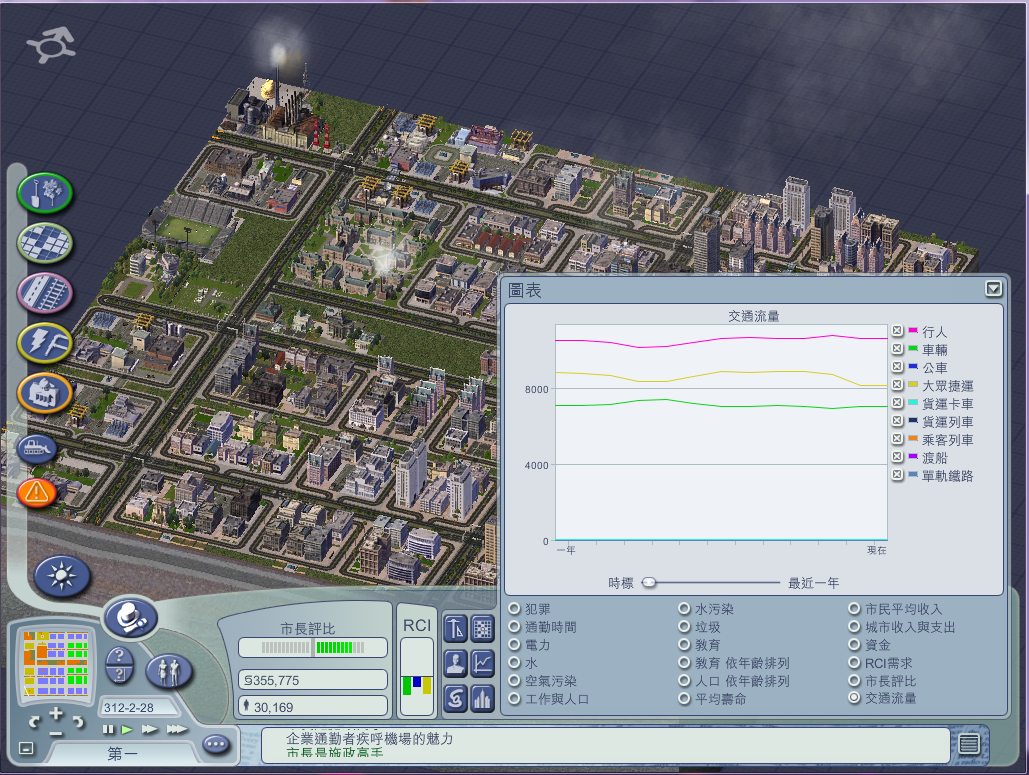Minimize the control panel with the small window icon
Screen dimensions: 1029x775
[x=26, y=747]
